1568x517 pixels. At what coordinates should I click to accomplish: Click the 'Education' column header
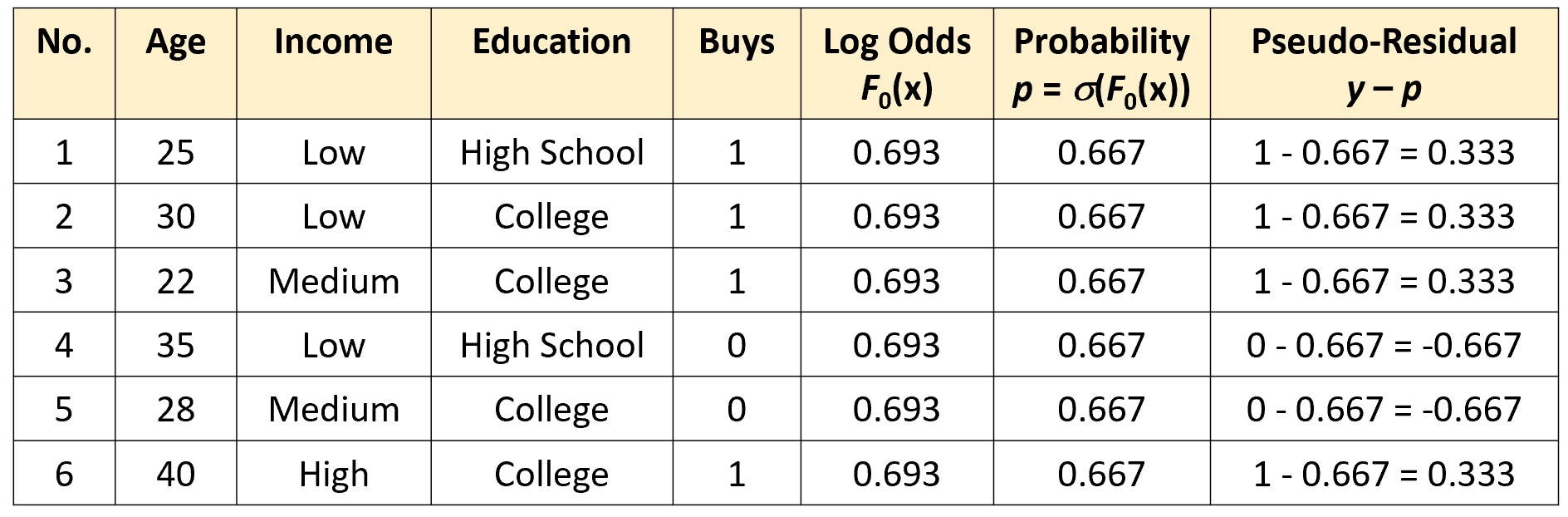(x=551, y=42)
